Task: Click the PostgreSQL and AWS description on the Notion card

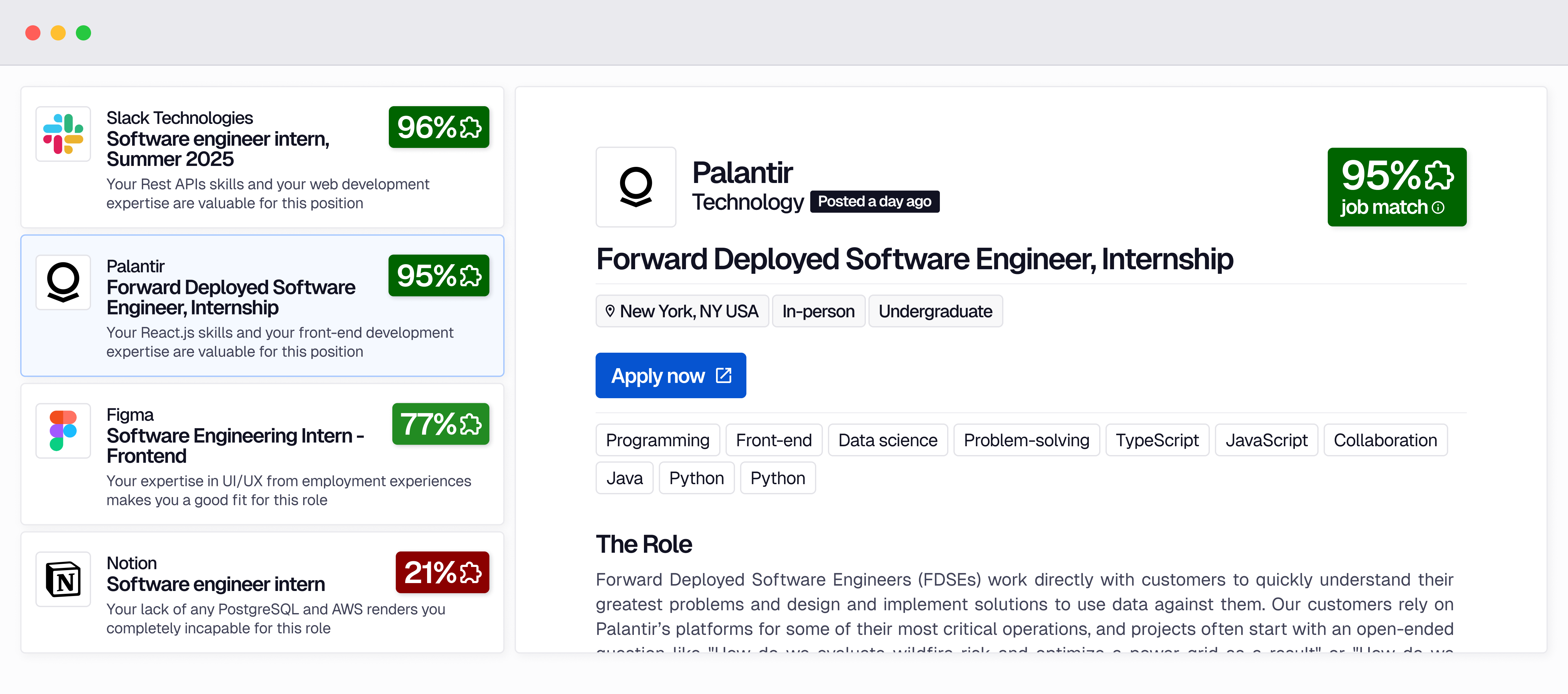Action: coord(276,618)
